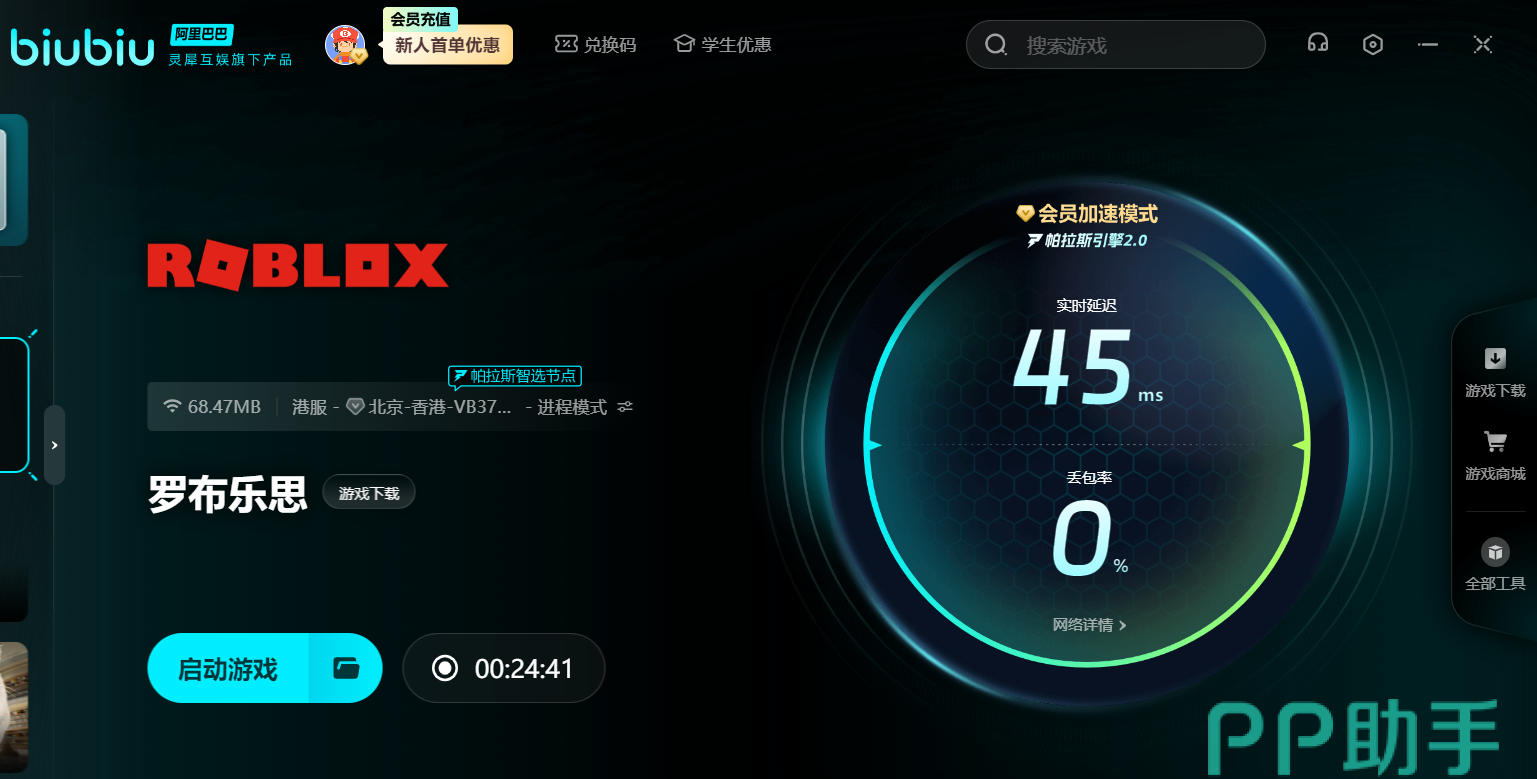The width and height of the screenshot is (1537, 779).
Task: Open the user avatar profile
Action: [345, 45]
